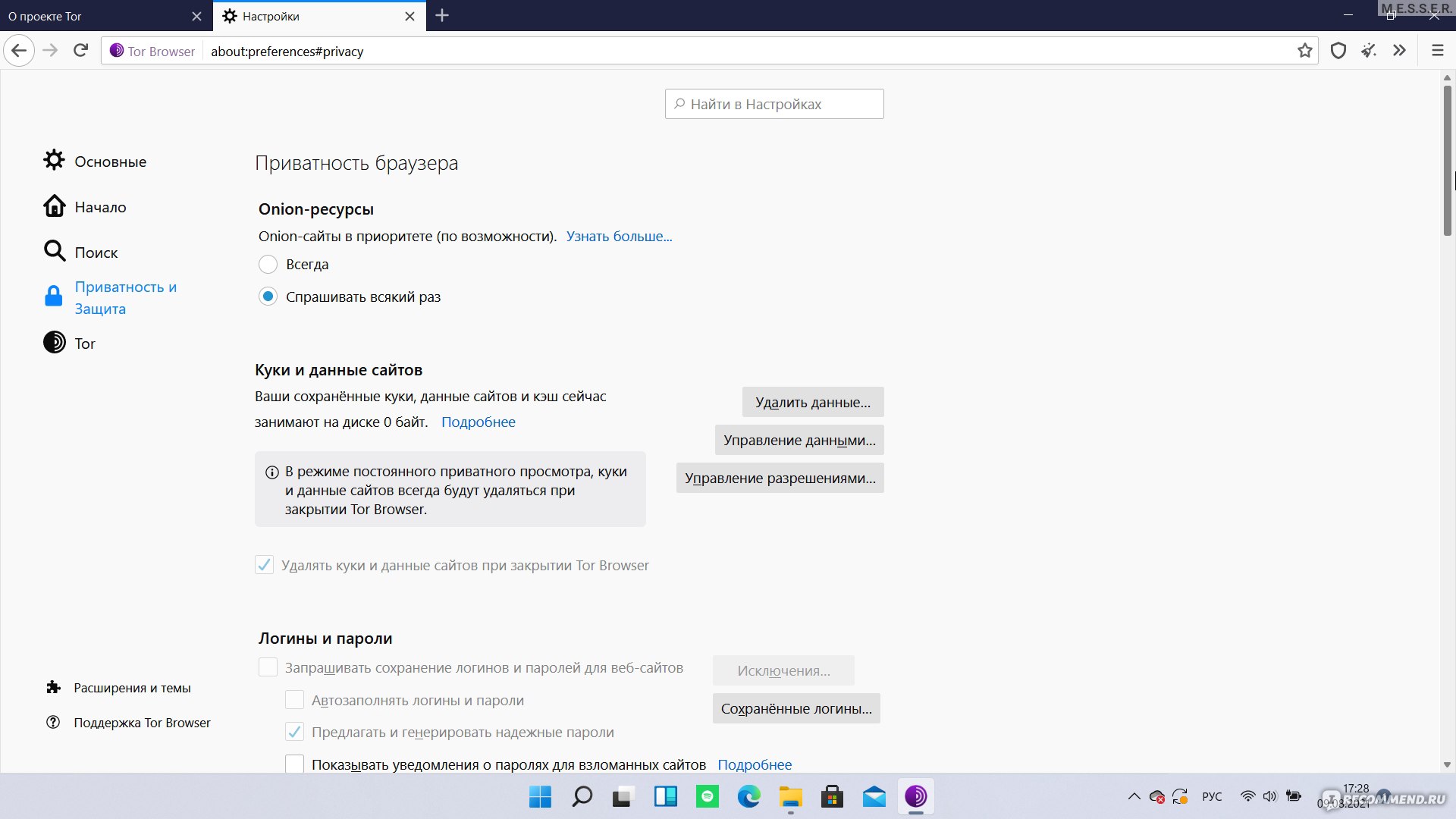
Task: Click the Home icon in sidebar
Action: point(54,206)
